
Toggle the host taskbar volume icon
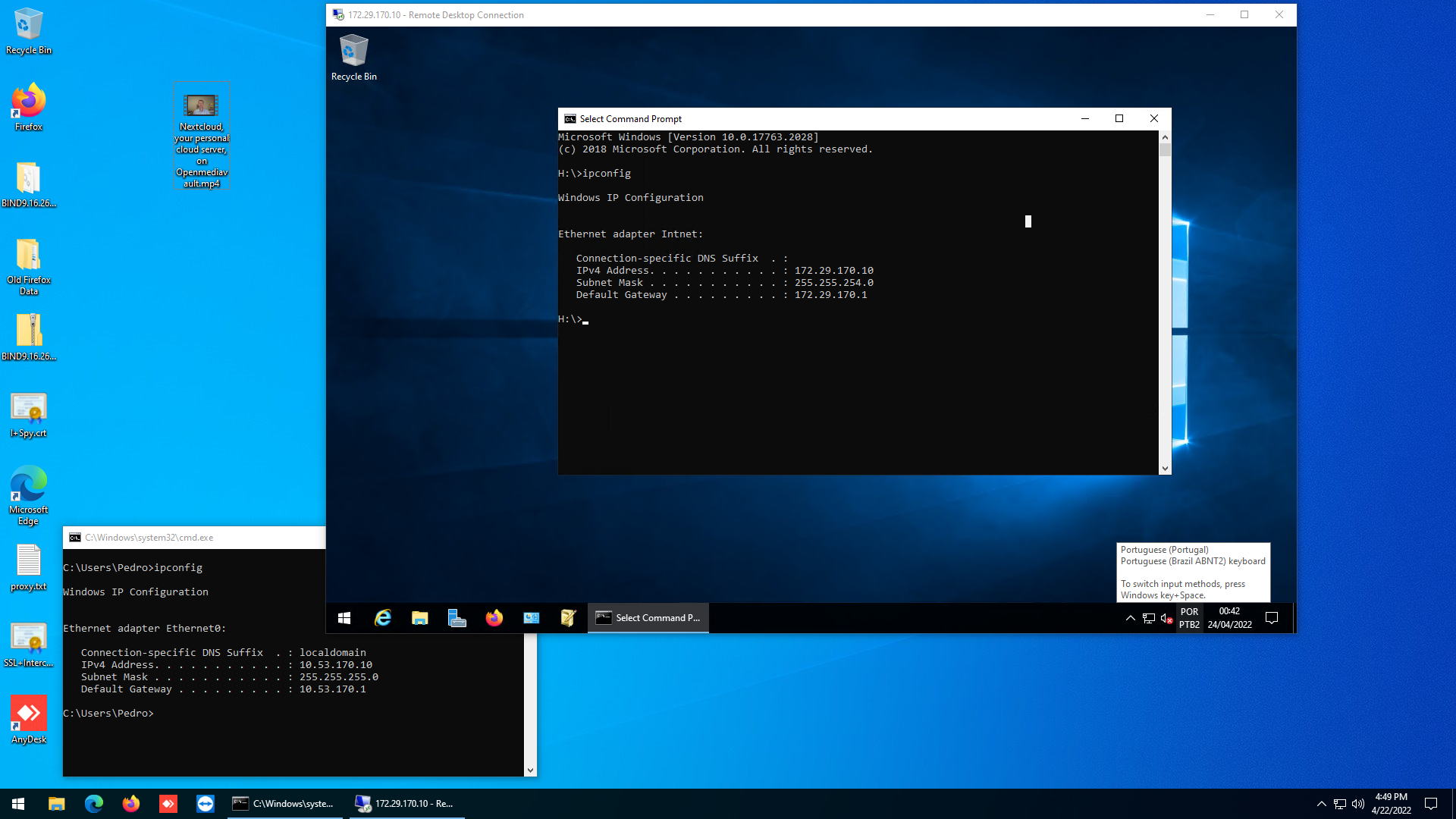(x=1357, y=803)
